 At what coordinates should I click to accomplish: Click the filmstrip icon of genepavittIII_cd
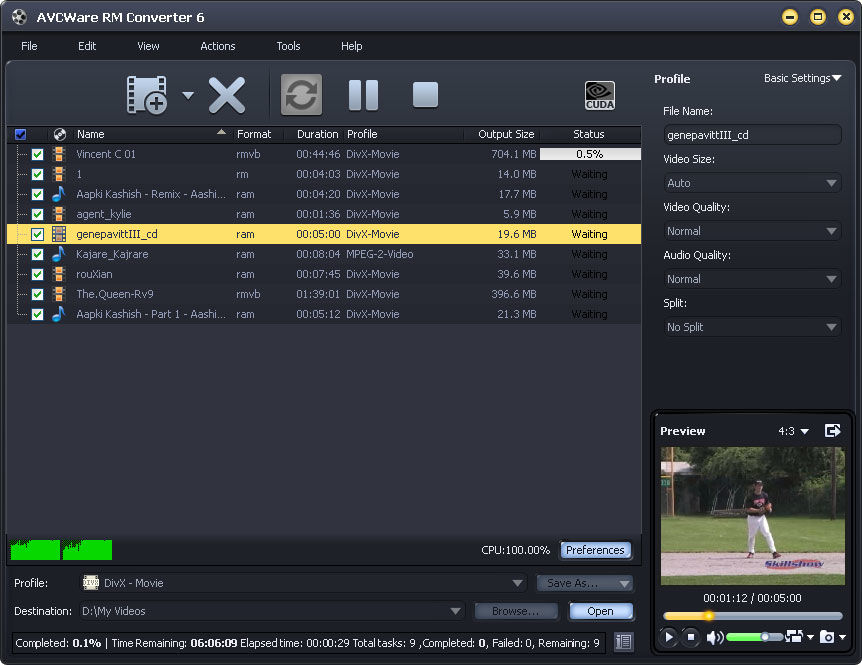click(x=59, y=234)
